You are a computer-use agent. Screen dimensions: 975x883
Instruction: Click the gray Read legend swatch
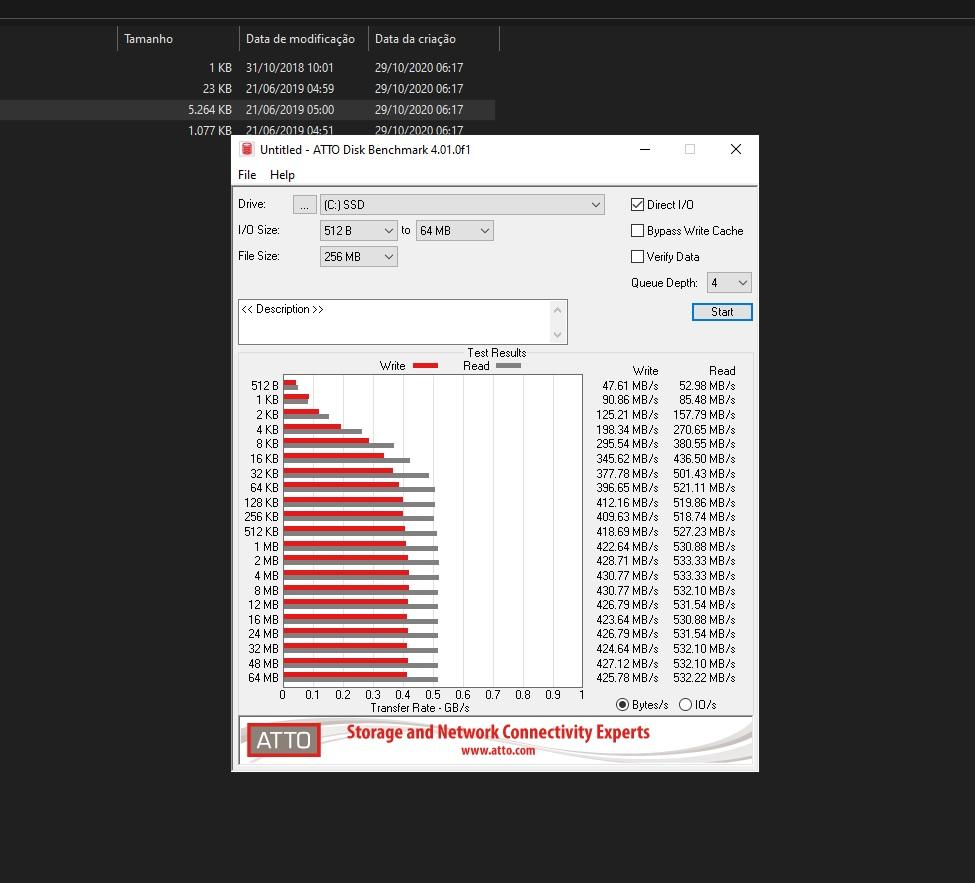[x=508, y=366]
